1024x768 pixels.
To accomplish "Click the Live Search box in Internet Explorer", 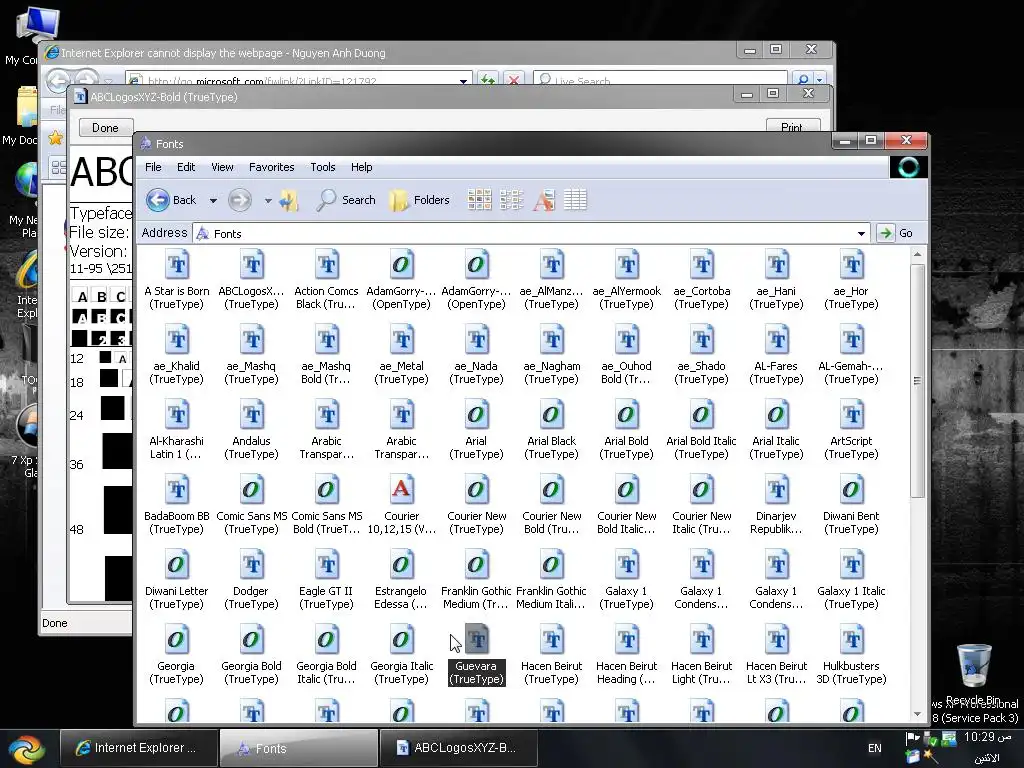I will [x=661, y=80].
